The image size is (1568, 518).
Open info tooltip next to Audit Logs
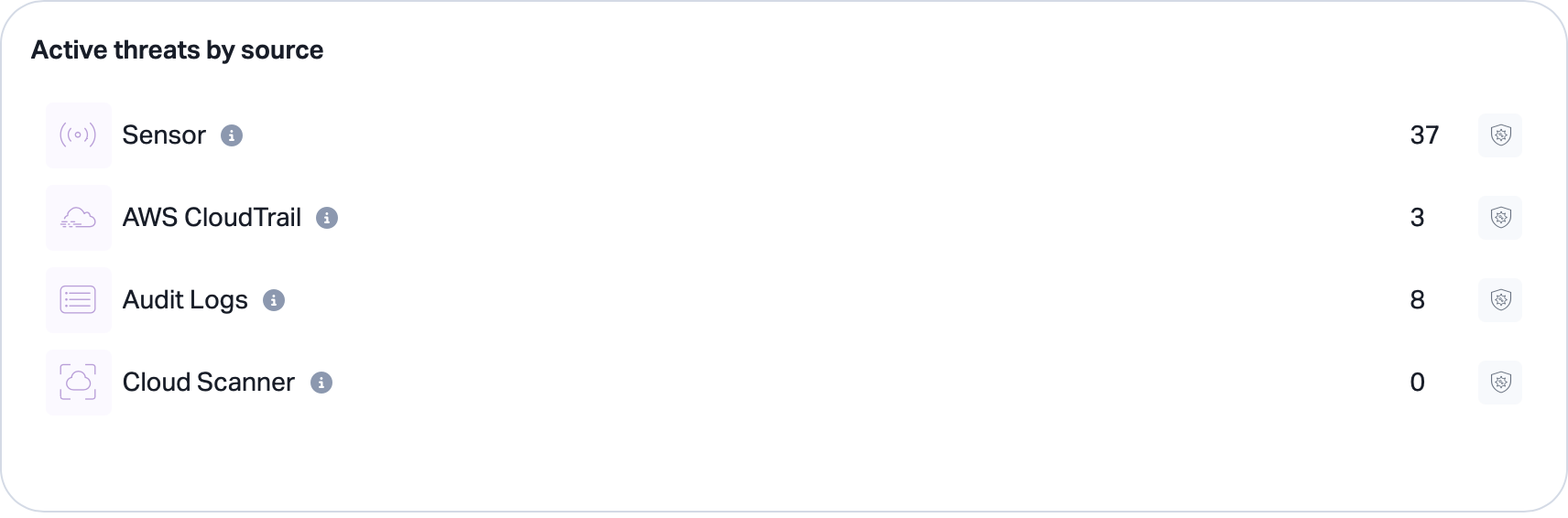pyautogui.click(x=274, y=300)
